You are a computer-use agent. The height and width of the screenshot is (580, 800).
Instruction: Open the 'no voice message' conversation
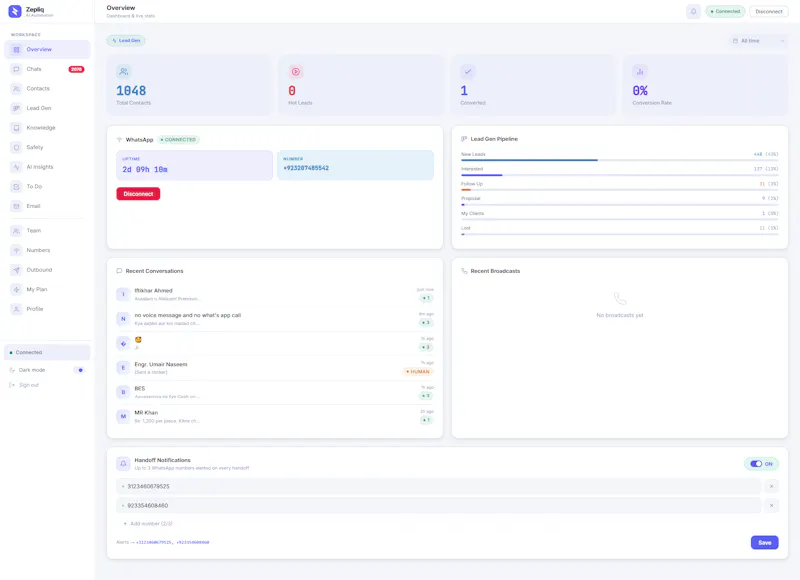275,319
